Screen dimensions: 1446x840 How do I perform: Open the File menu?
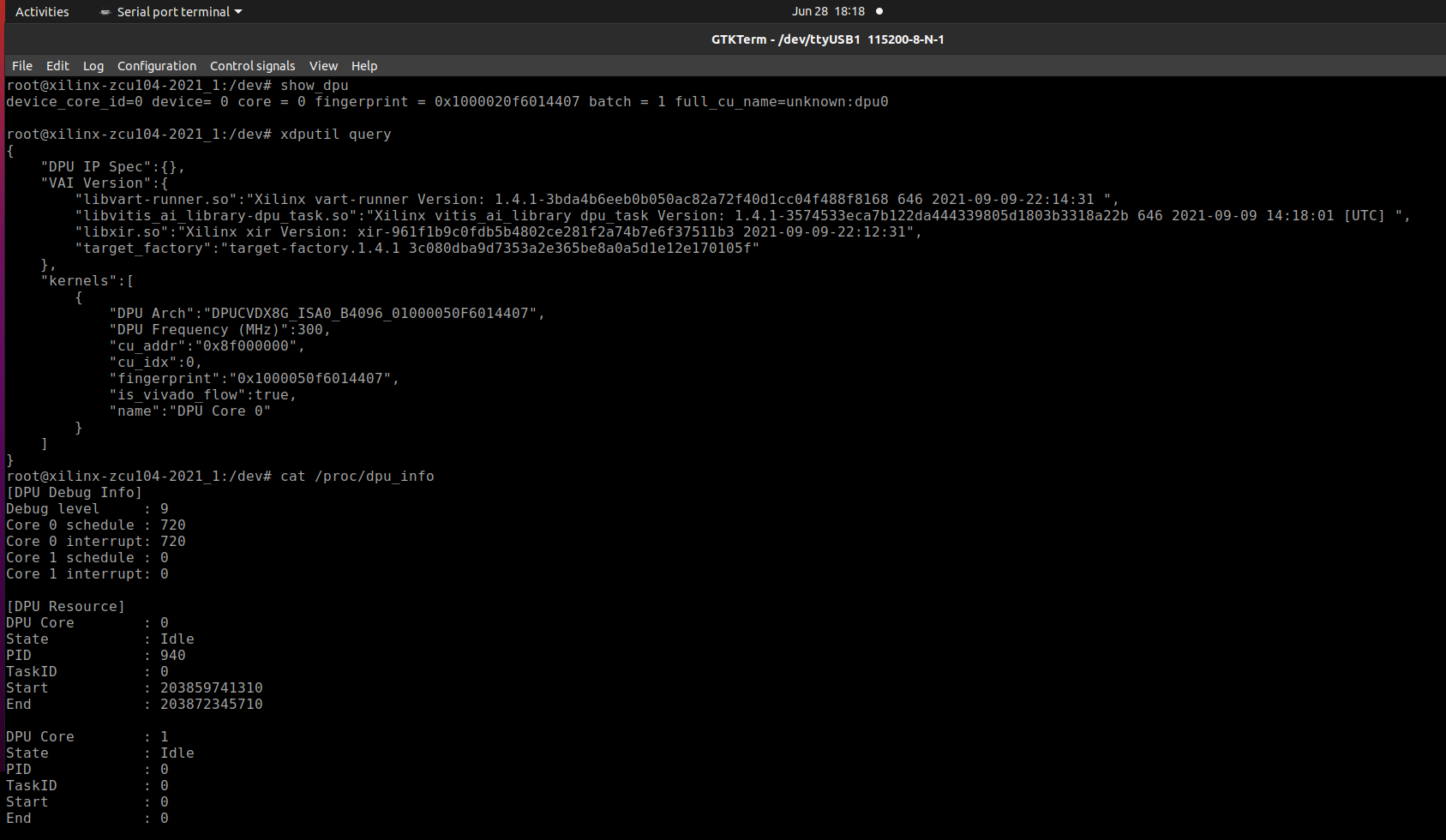coord(22,66)
